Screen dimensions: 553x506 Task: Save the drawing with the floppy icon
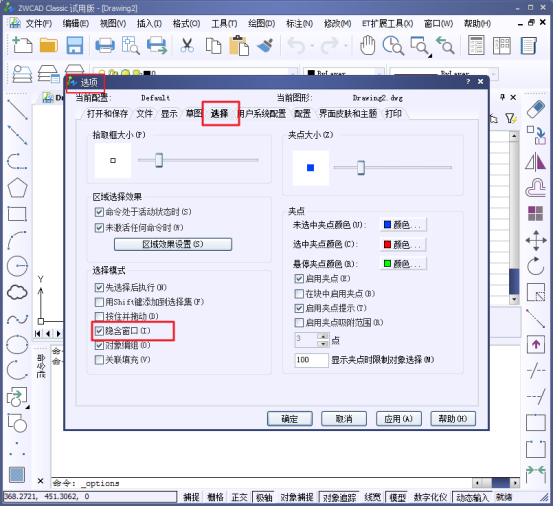click(75, 45)
